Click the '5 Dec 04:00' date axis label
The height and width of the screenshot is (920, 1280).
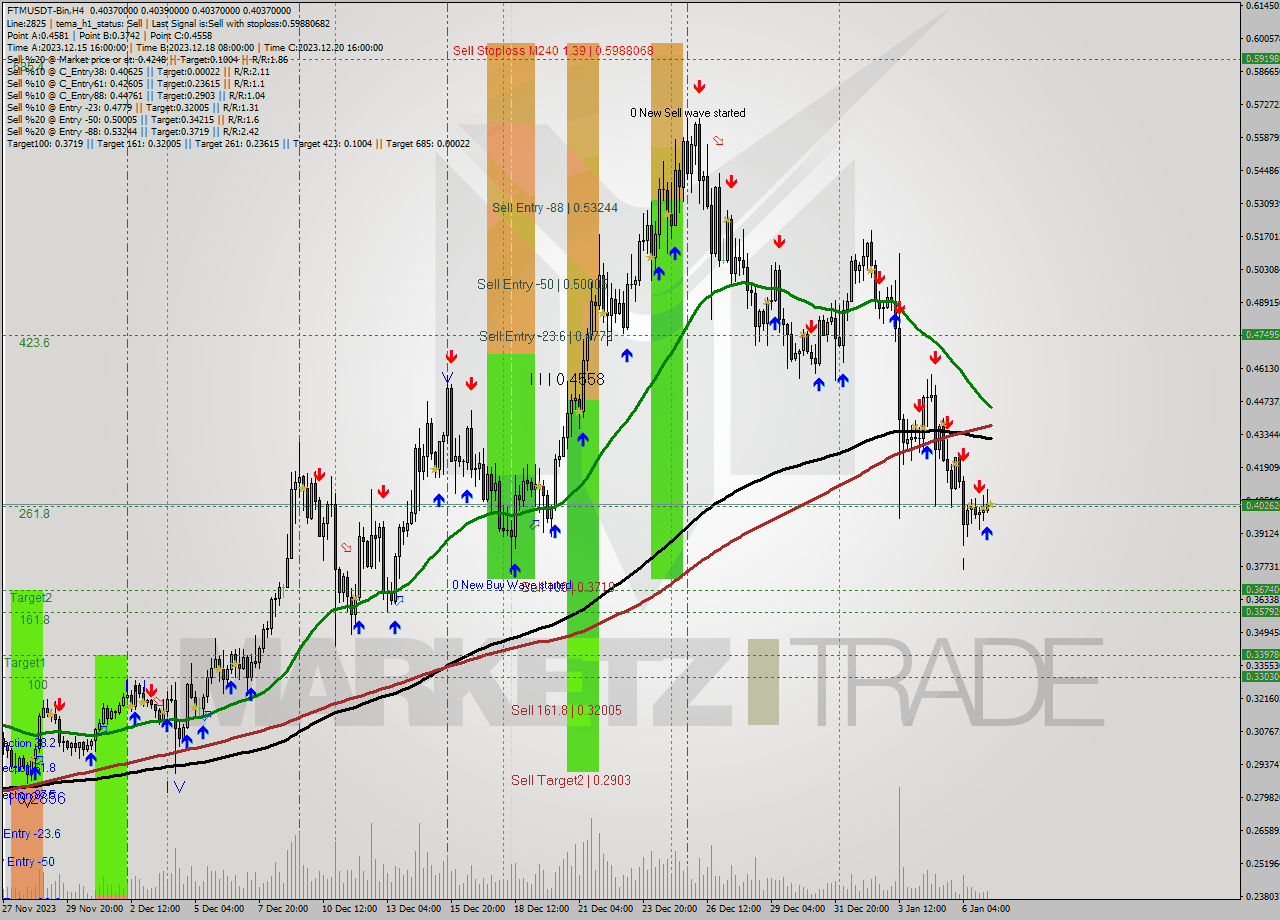220,909
